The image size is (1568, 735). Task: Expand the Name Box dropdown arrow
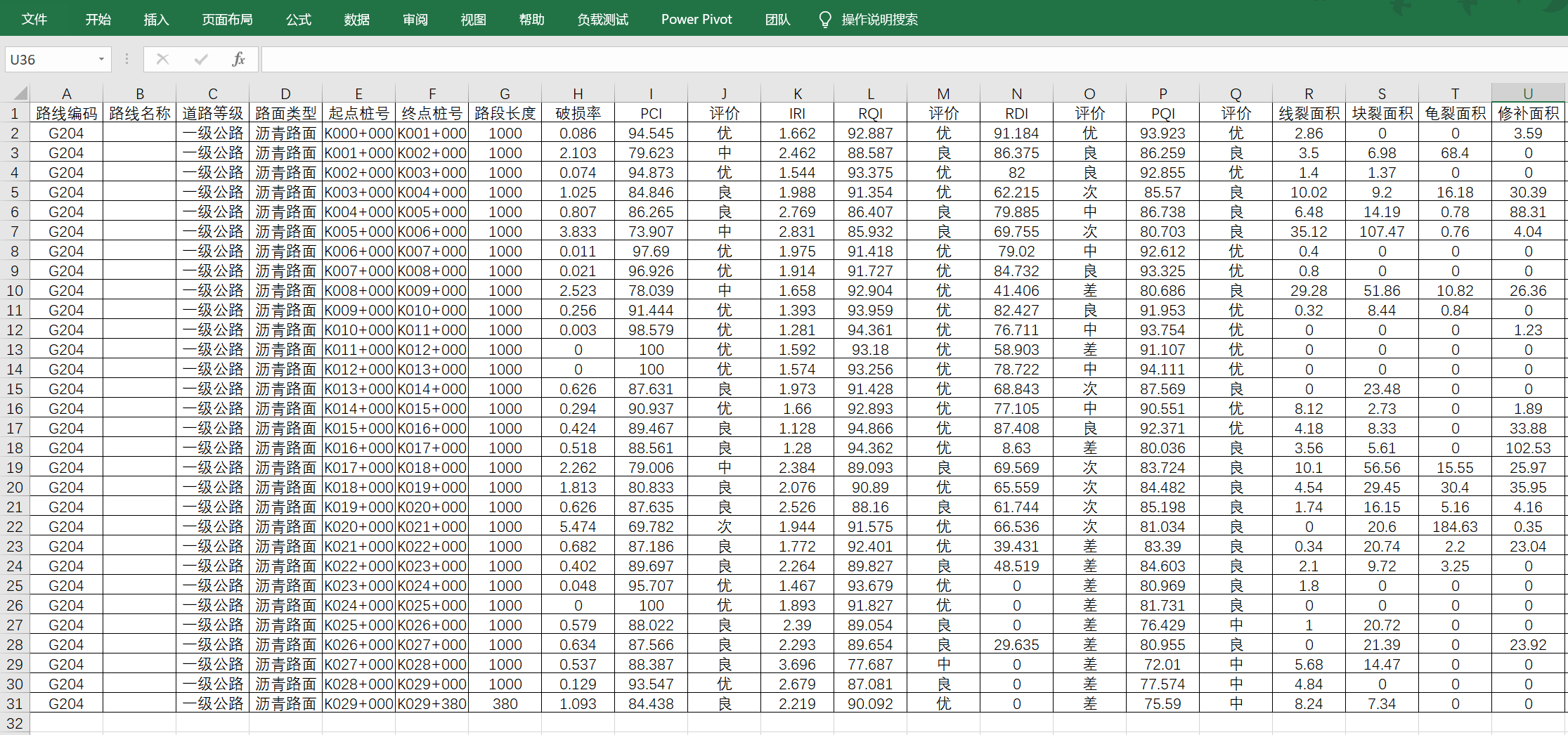point(101,59)
